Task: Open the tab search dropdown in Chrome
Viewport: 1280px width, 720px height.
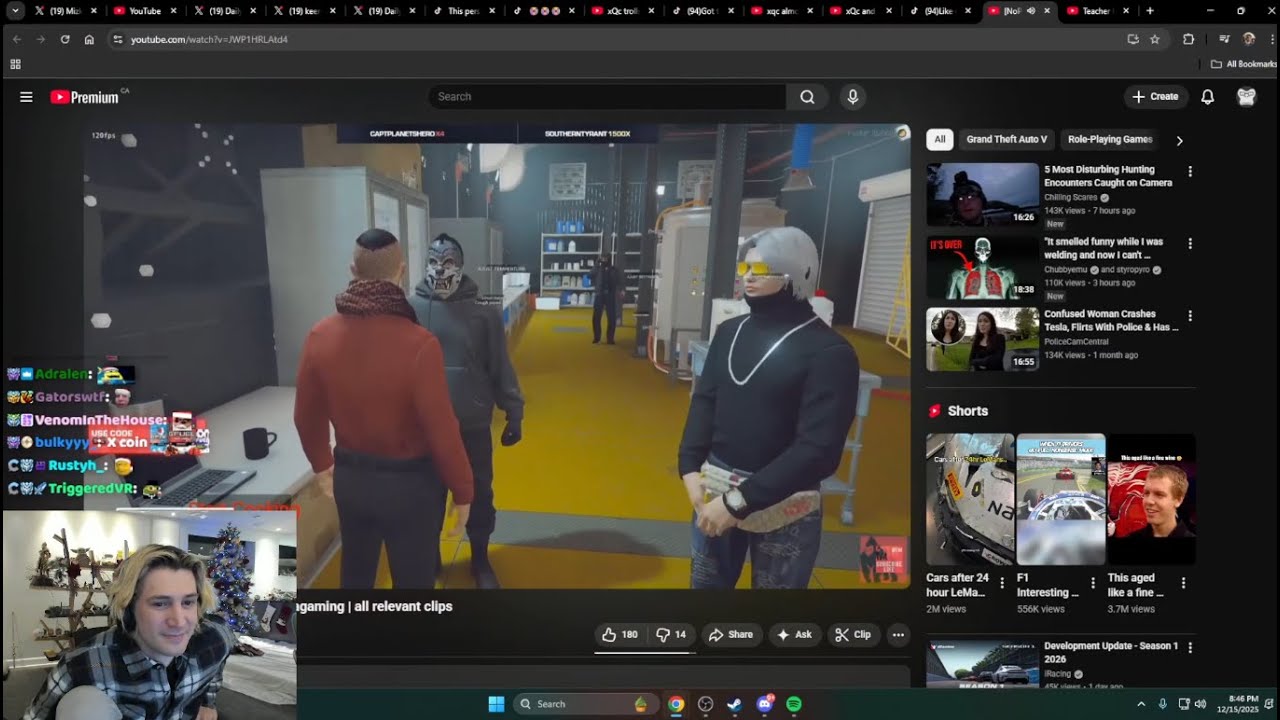Action: pos(15,11)
